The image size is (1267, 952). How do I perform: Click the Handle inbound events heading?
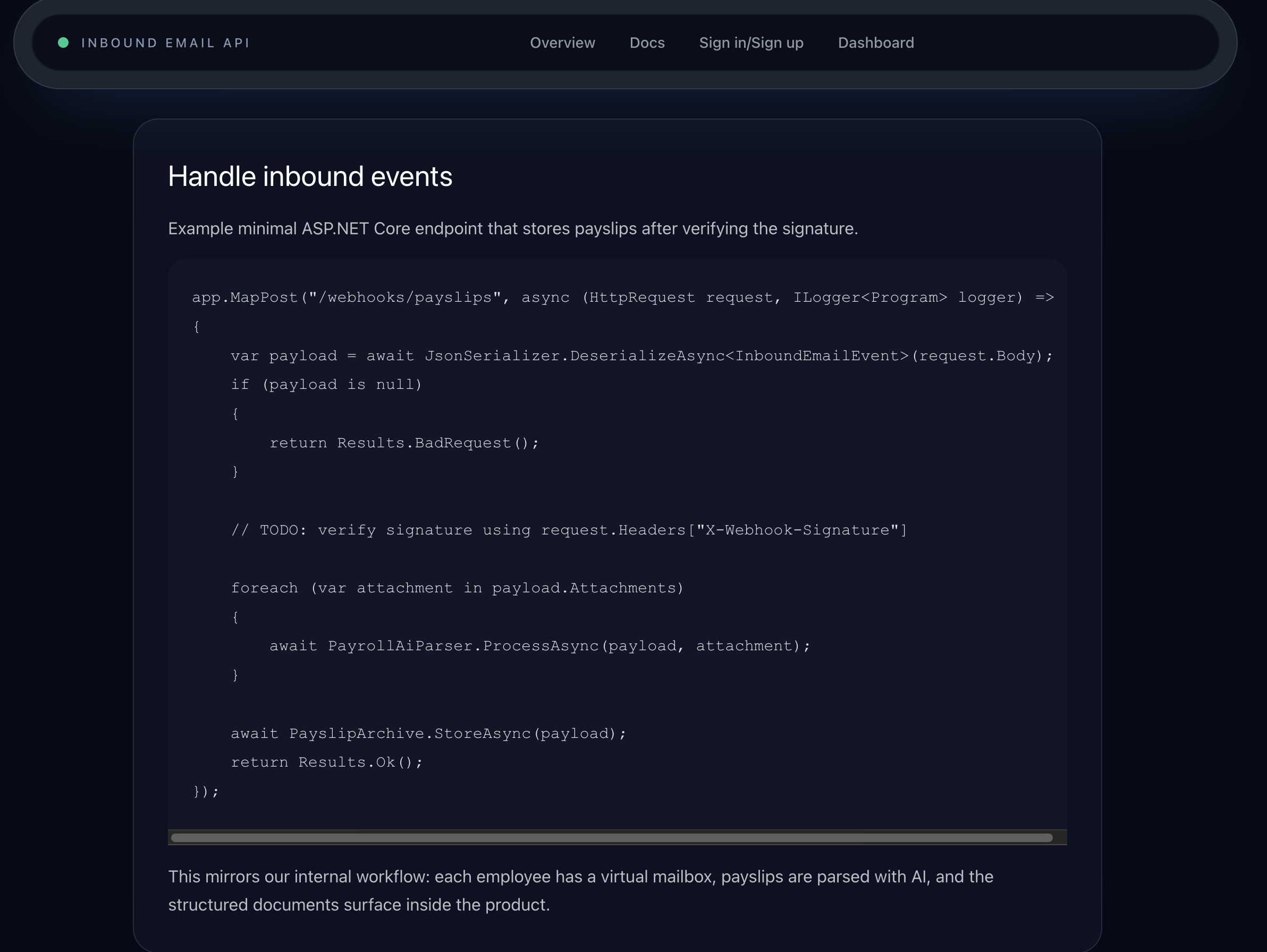click(x=310, y=176)
